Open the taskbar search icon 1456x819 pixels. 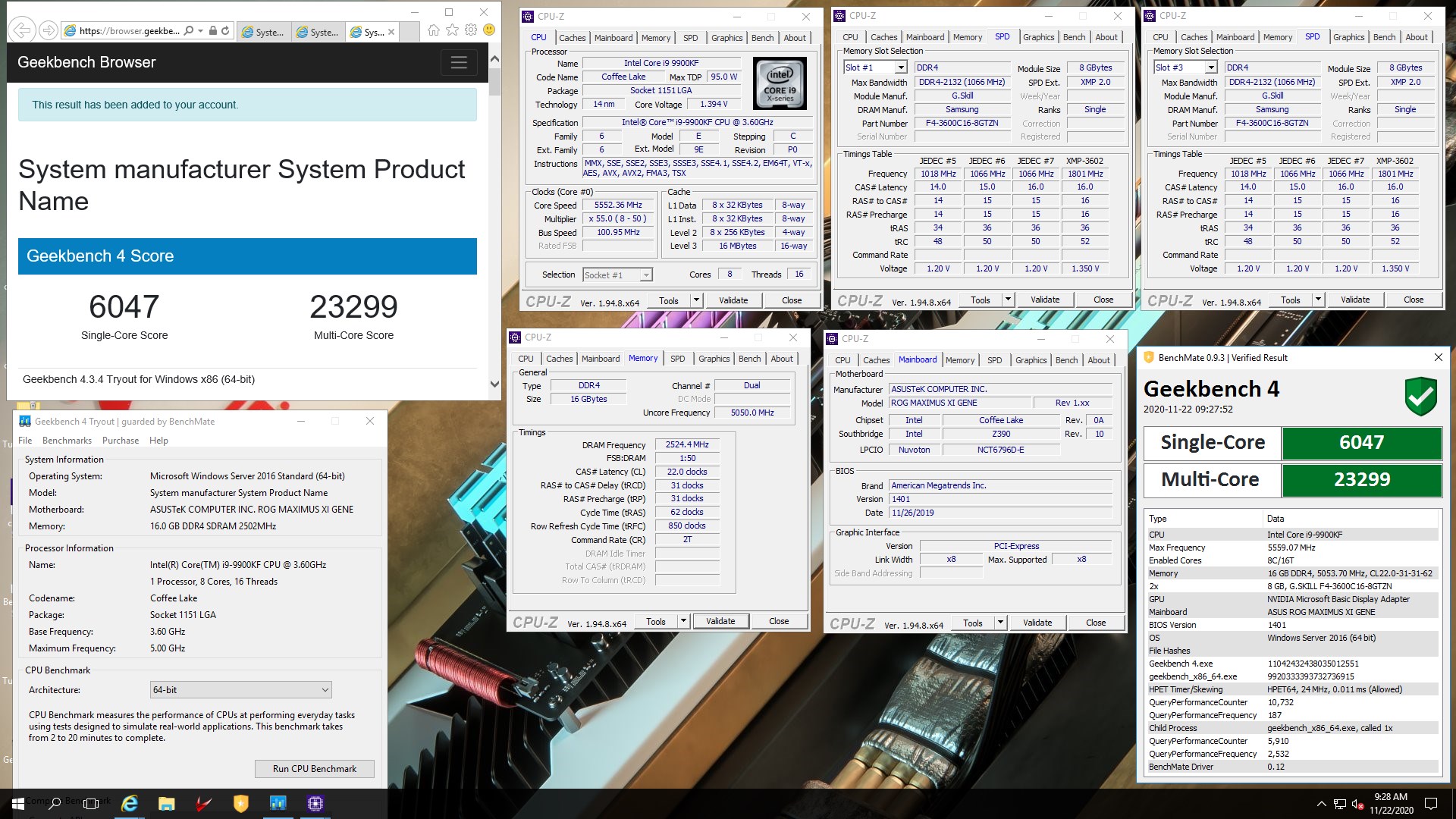point(55,803)
